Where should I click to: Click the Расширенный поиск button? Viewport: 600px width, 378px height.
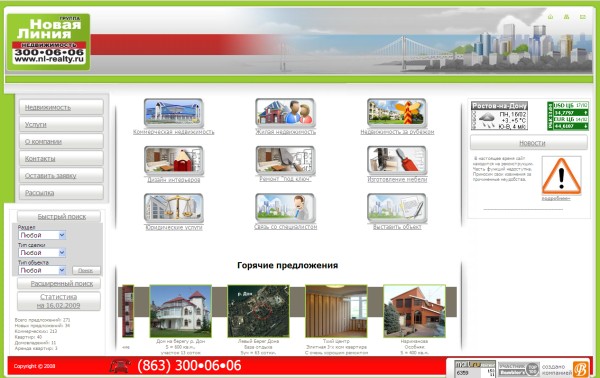coord(59,284)
